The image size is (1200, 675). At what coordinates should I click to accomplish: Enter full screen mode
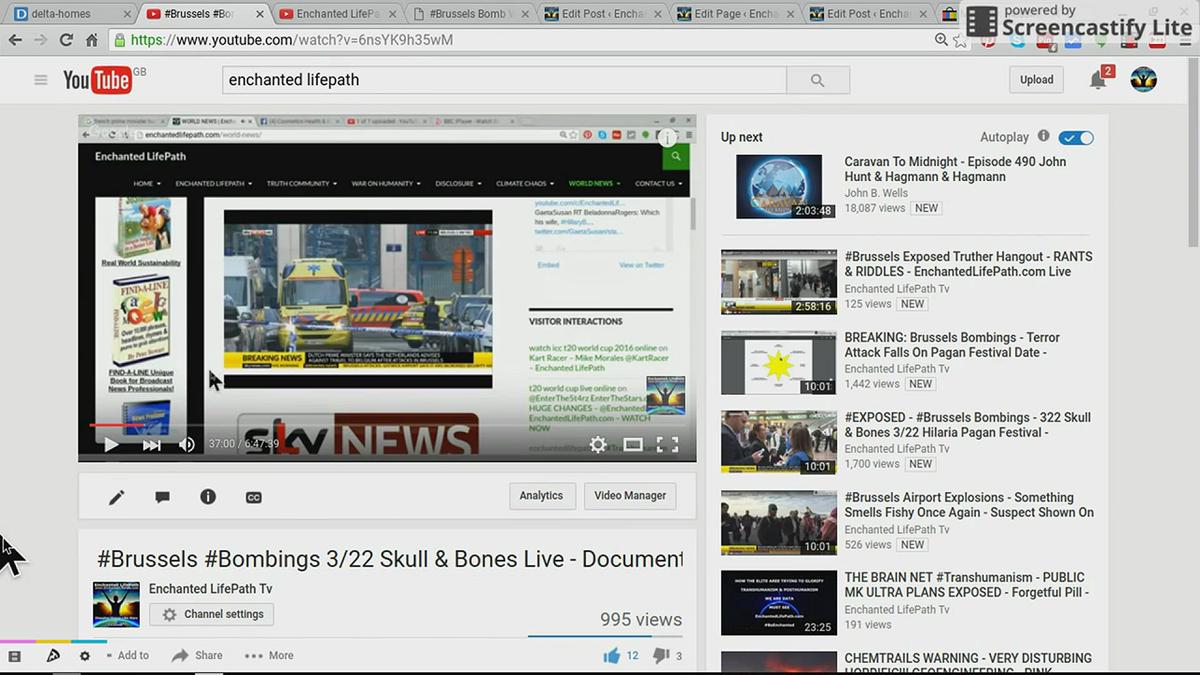667,445
